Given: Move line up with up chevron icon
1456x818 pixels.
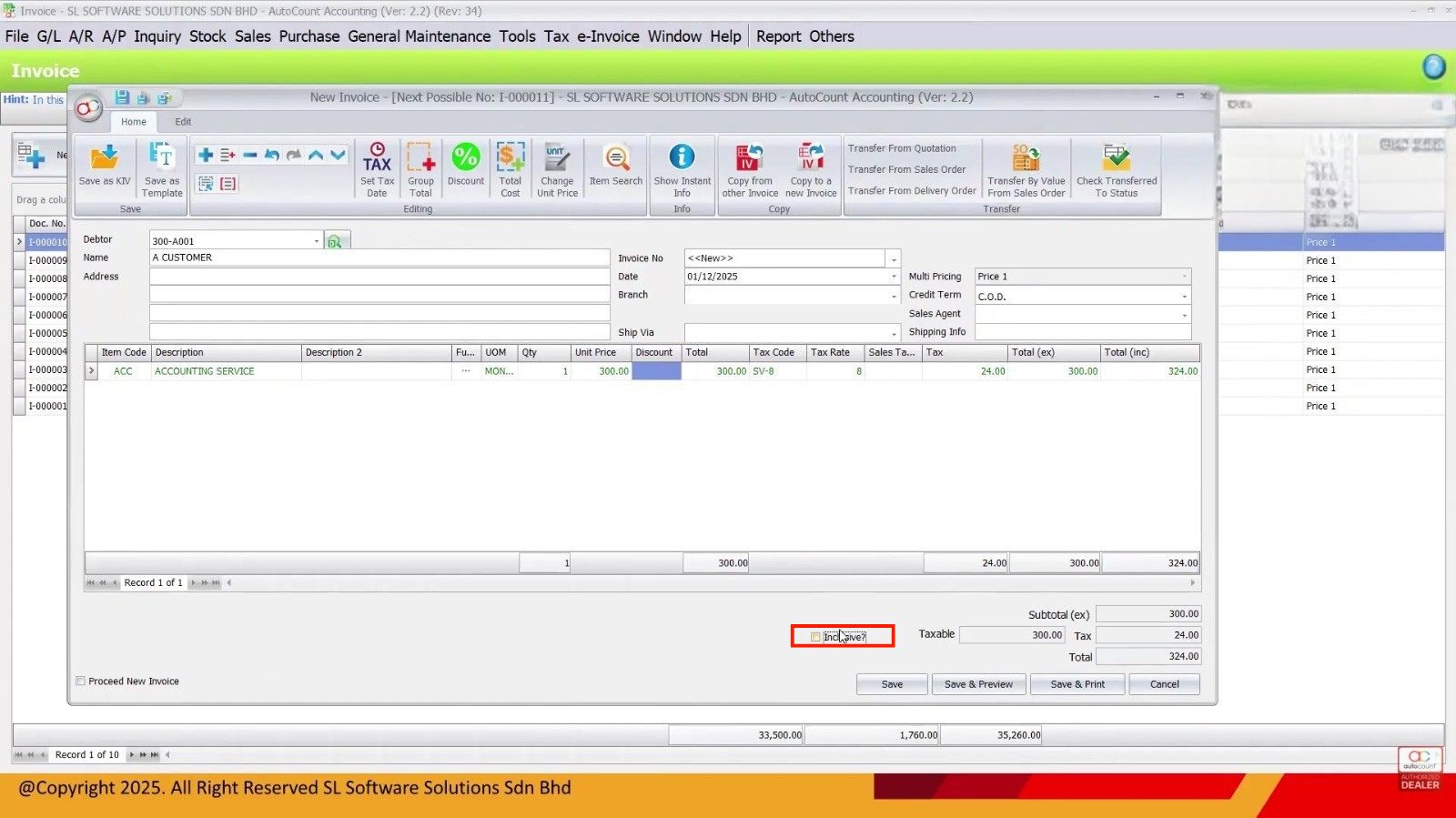Looking at the screenshot, I should pos(316,155).
